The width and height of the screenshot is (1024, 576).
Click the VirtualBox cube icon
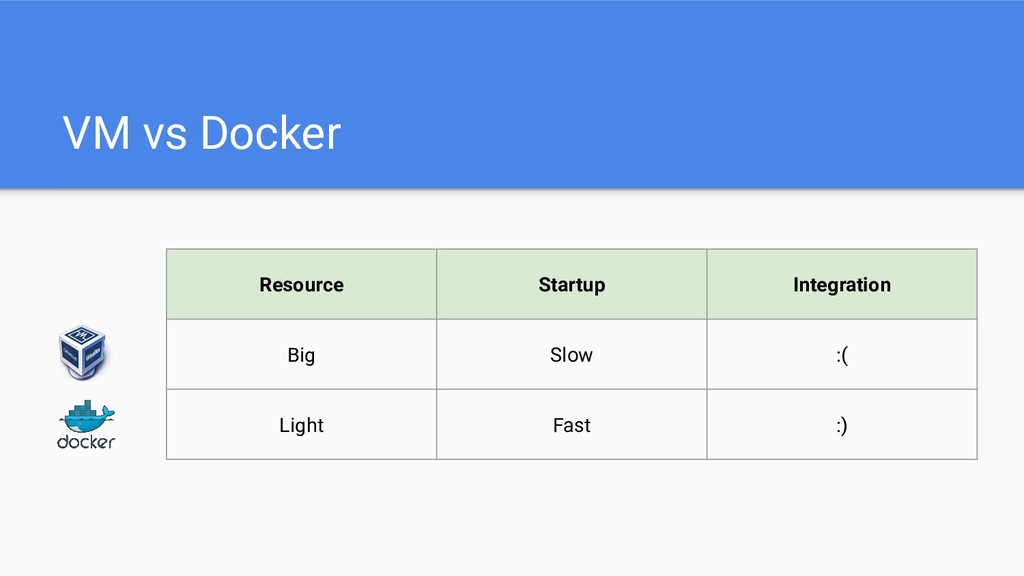coord(83,355)
